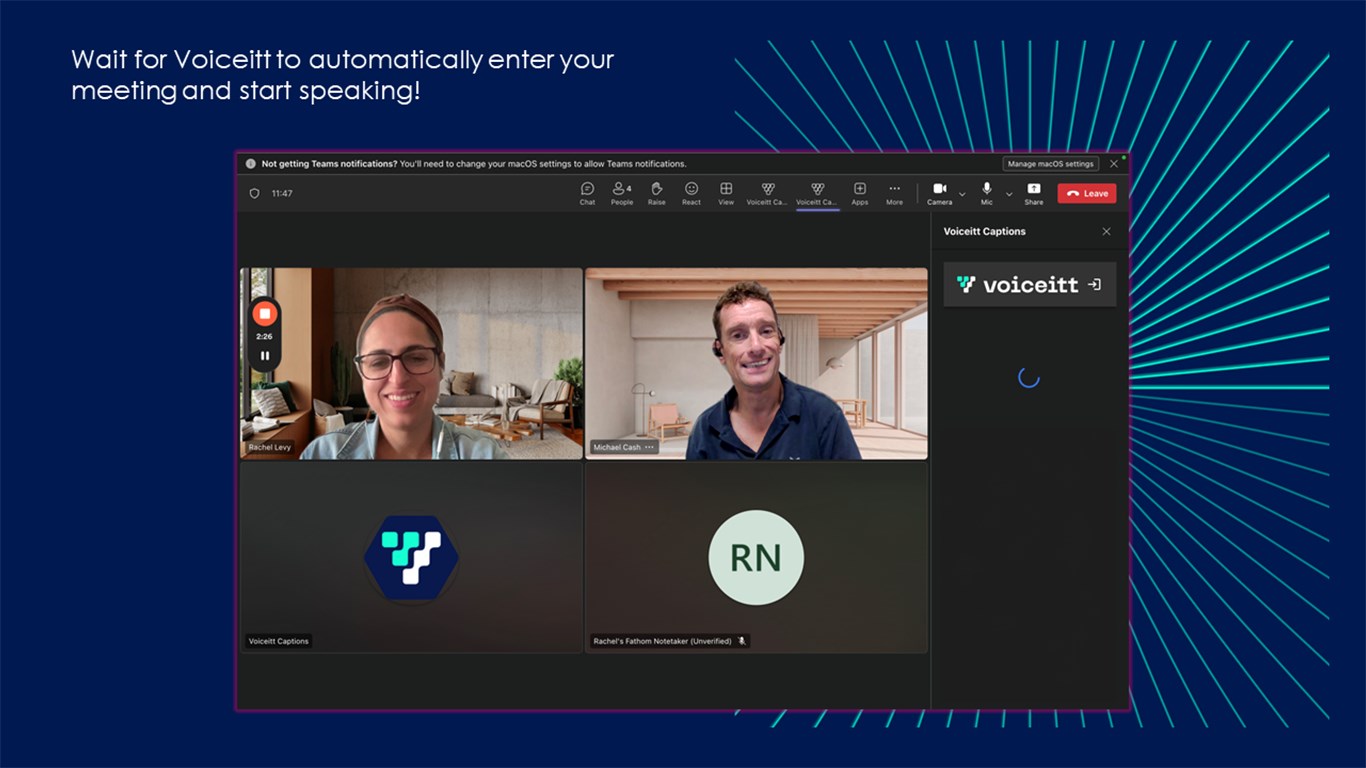The image size is (1366, 768).
Task: Select Rachel Levy's video tile
Action: point(411,363)
